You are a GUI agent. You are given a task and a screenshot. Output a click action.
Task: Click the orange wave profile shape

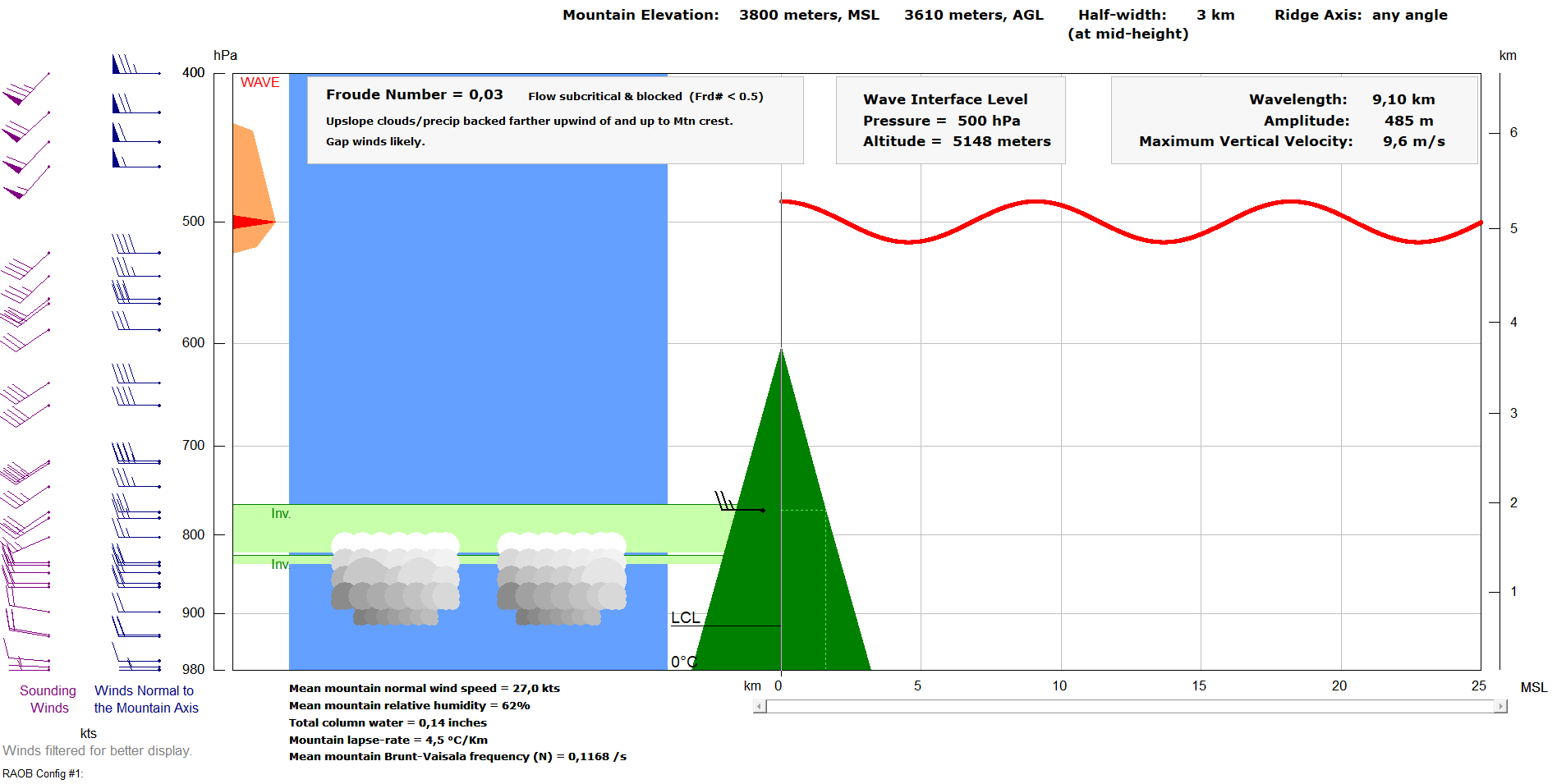(249, 181)
